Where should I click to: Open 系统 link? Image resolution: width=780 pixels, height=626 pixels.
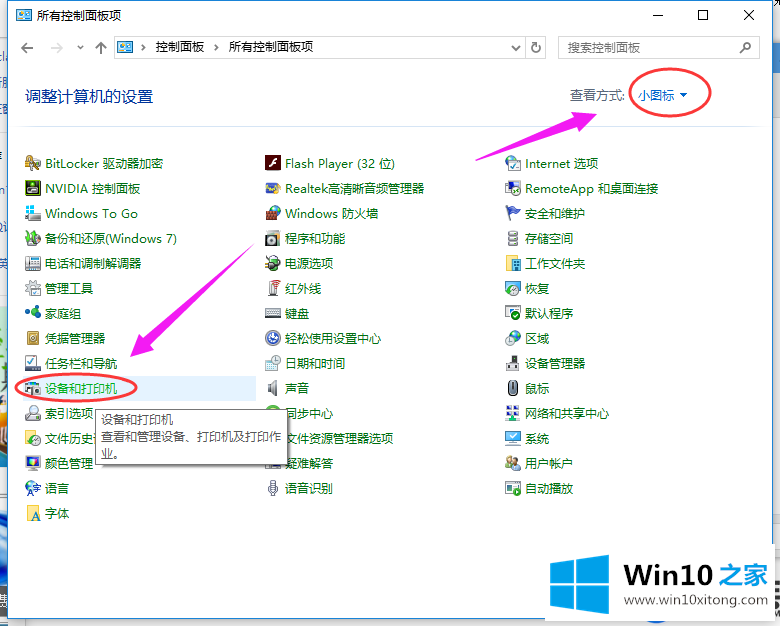pos(537,438)
